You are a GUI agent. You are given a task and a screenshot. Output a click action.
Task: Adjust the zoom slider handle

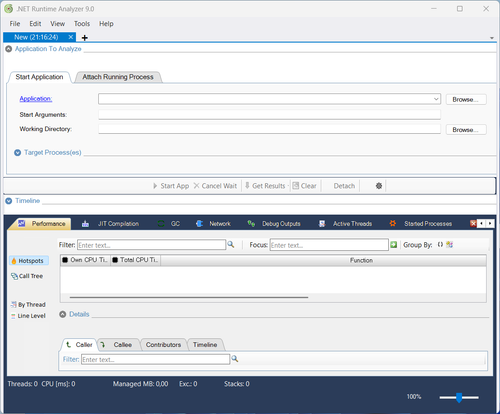[x=459, y=397]
